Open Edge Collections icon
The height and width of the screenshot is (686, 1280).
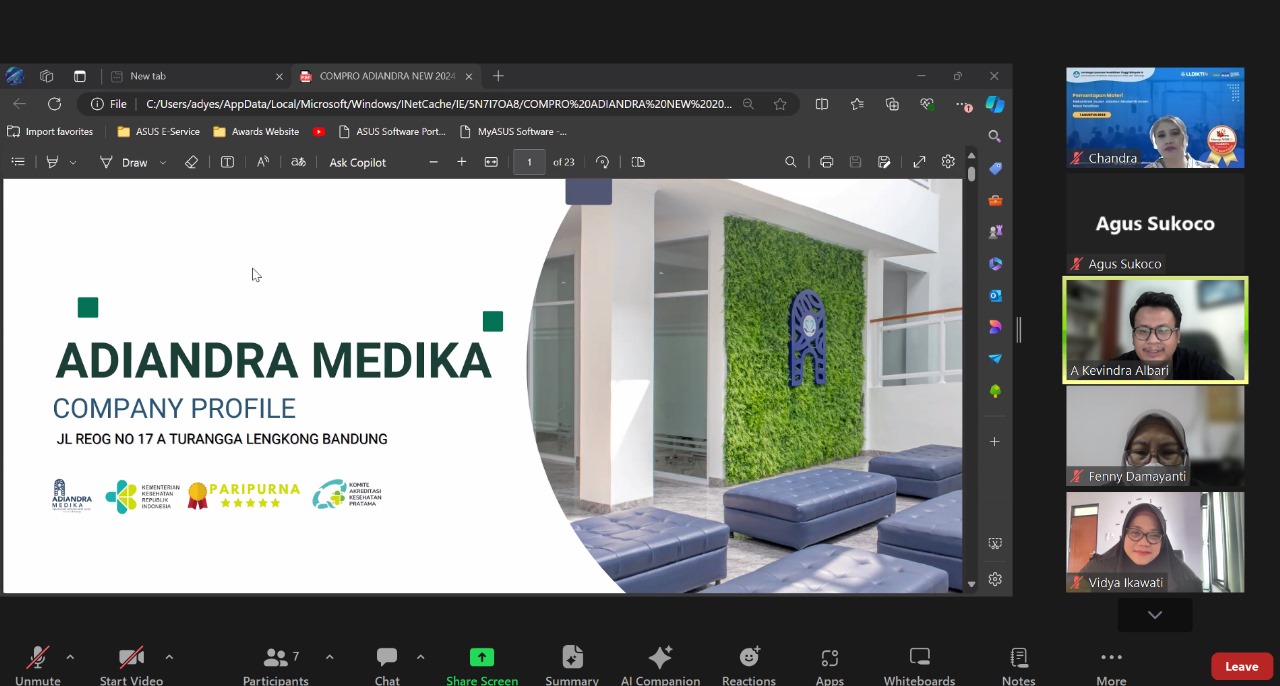[x=892, y=104]
